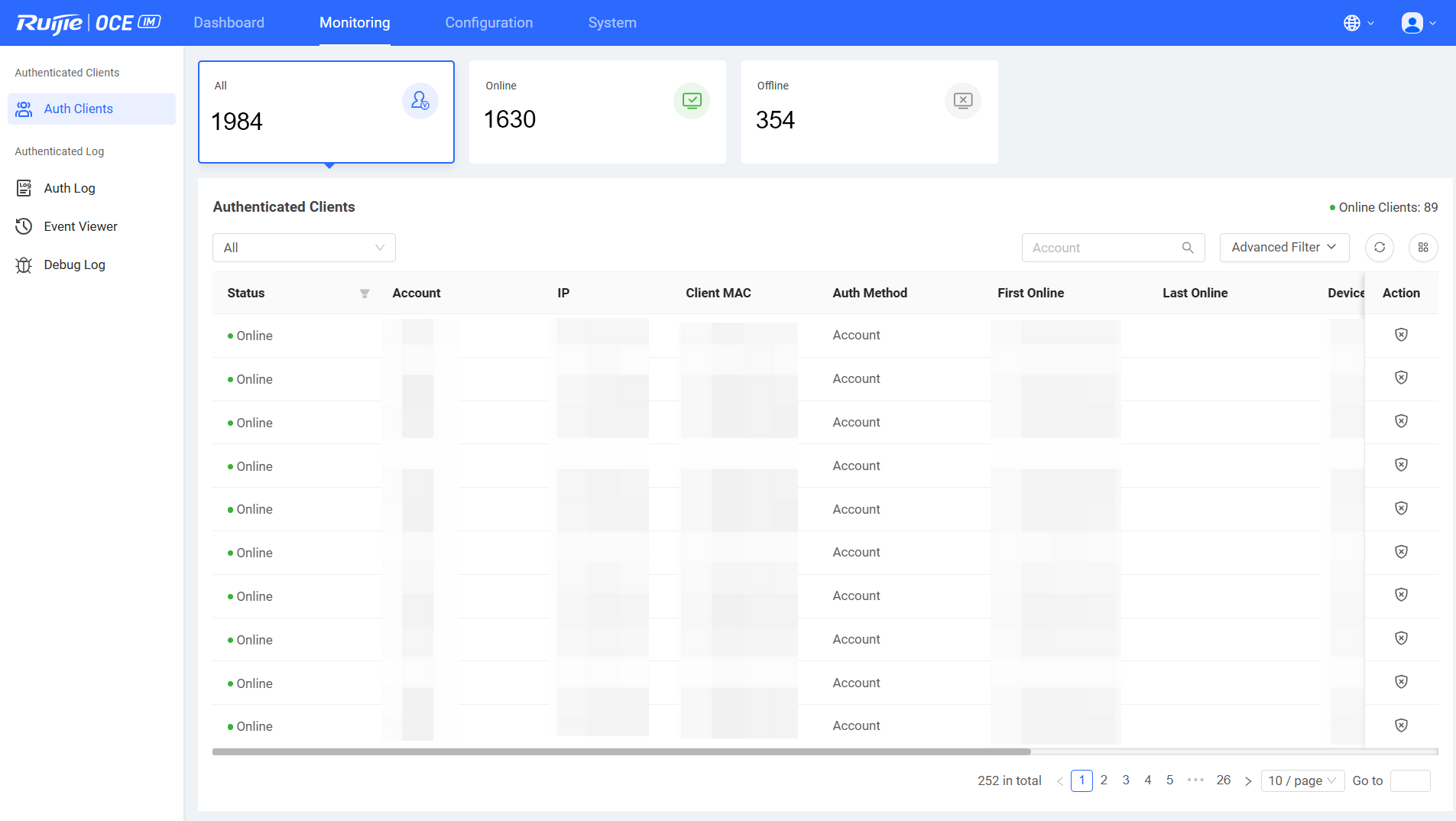This screenshot has height=821, width=1456.
Task: Click the next page arrow
Action: 1248,781
